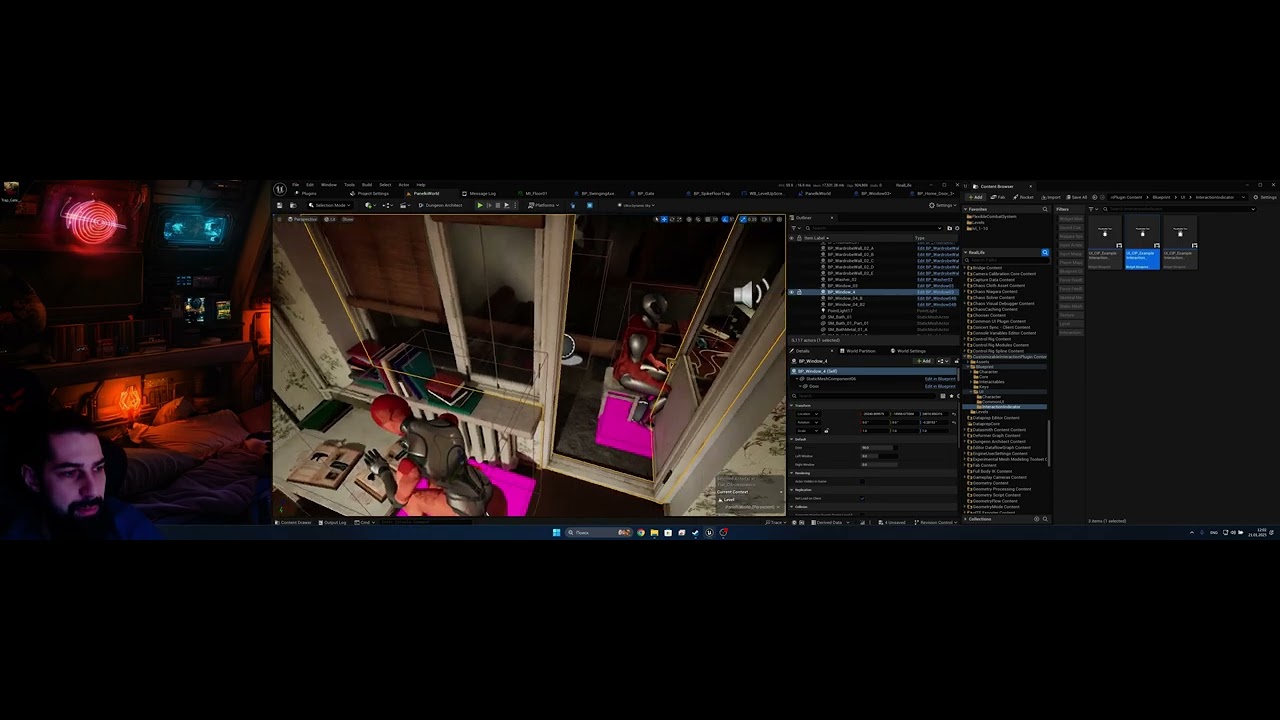Adjust the Door value slider
Viewport: 1280px width, 720px height.
[x=879, y=447]
